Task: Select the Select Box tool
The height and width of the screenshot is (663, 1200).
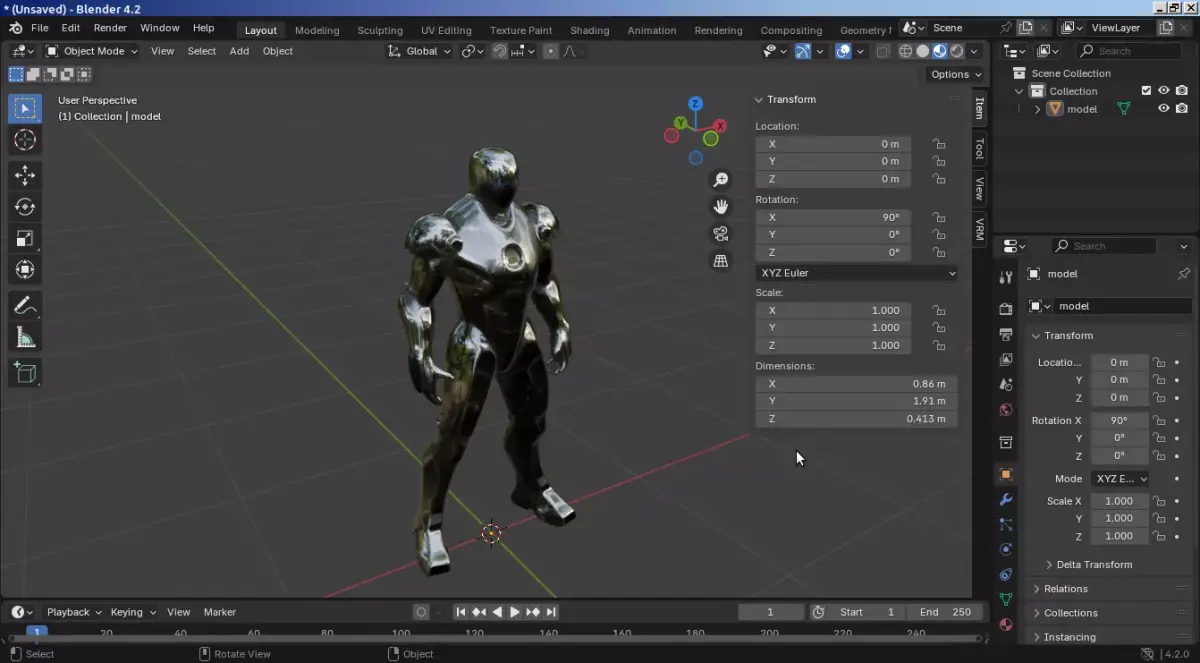Action: (x=25, y=108)
